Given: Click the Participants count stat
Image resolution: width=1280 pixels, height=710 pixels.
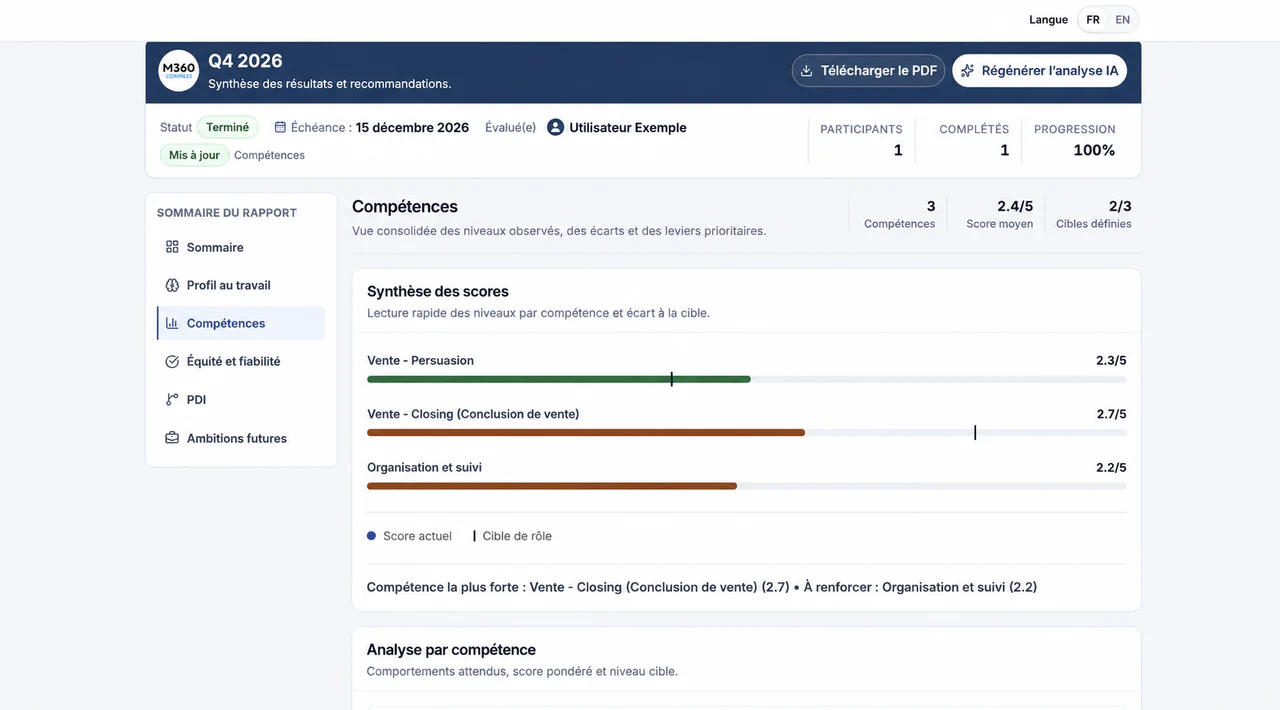Looking at the screenshot, I should pos(861,140).
